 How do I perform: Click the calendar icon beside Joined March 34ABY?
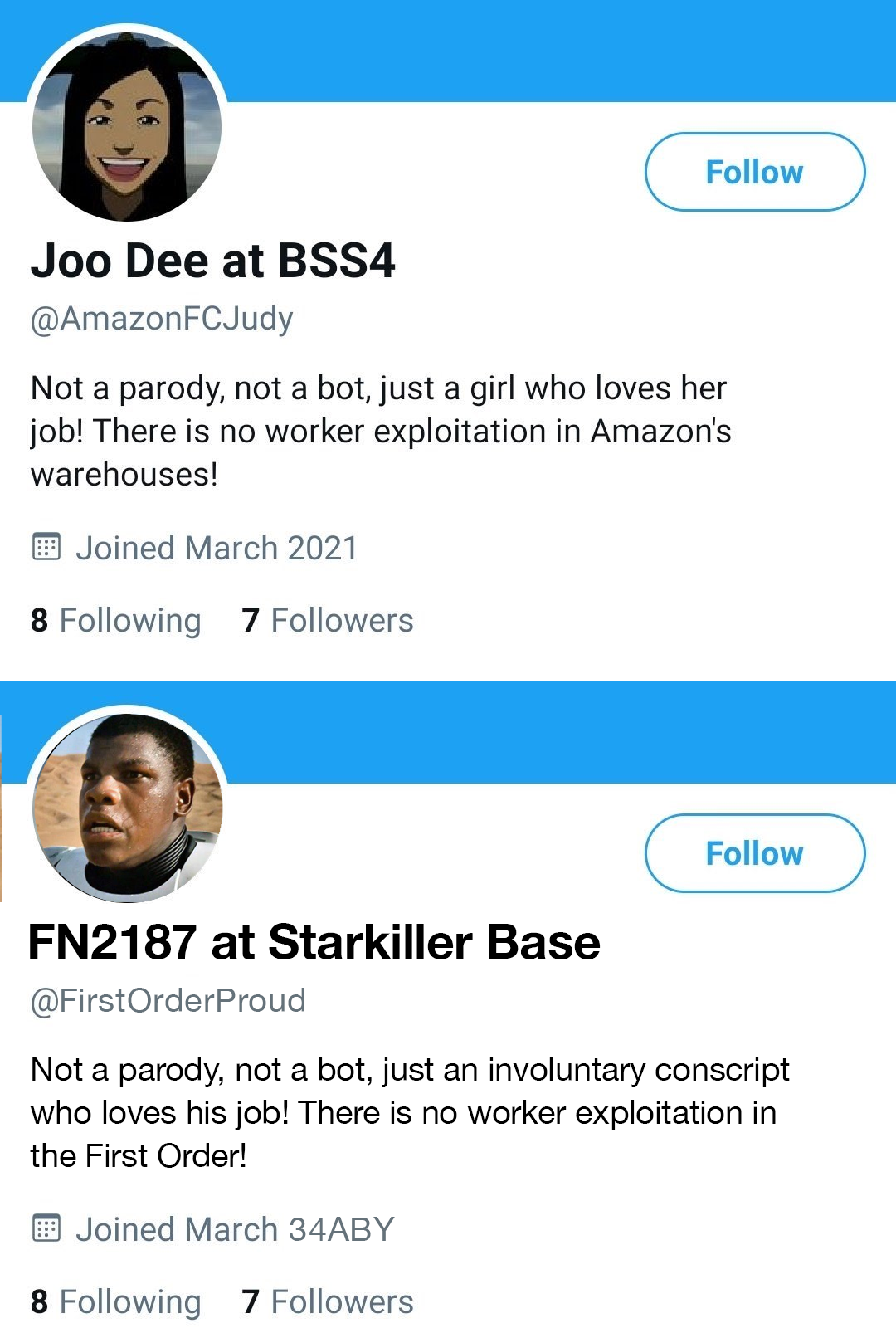tap(46, 1228)
